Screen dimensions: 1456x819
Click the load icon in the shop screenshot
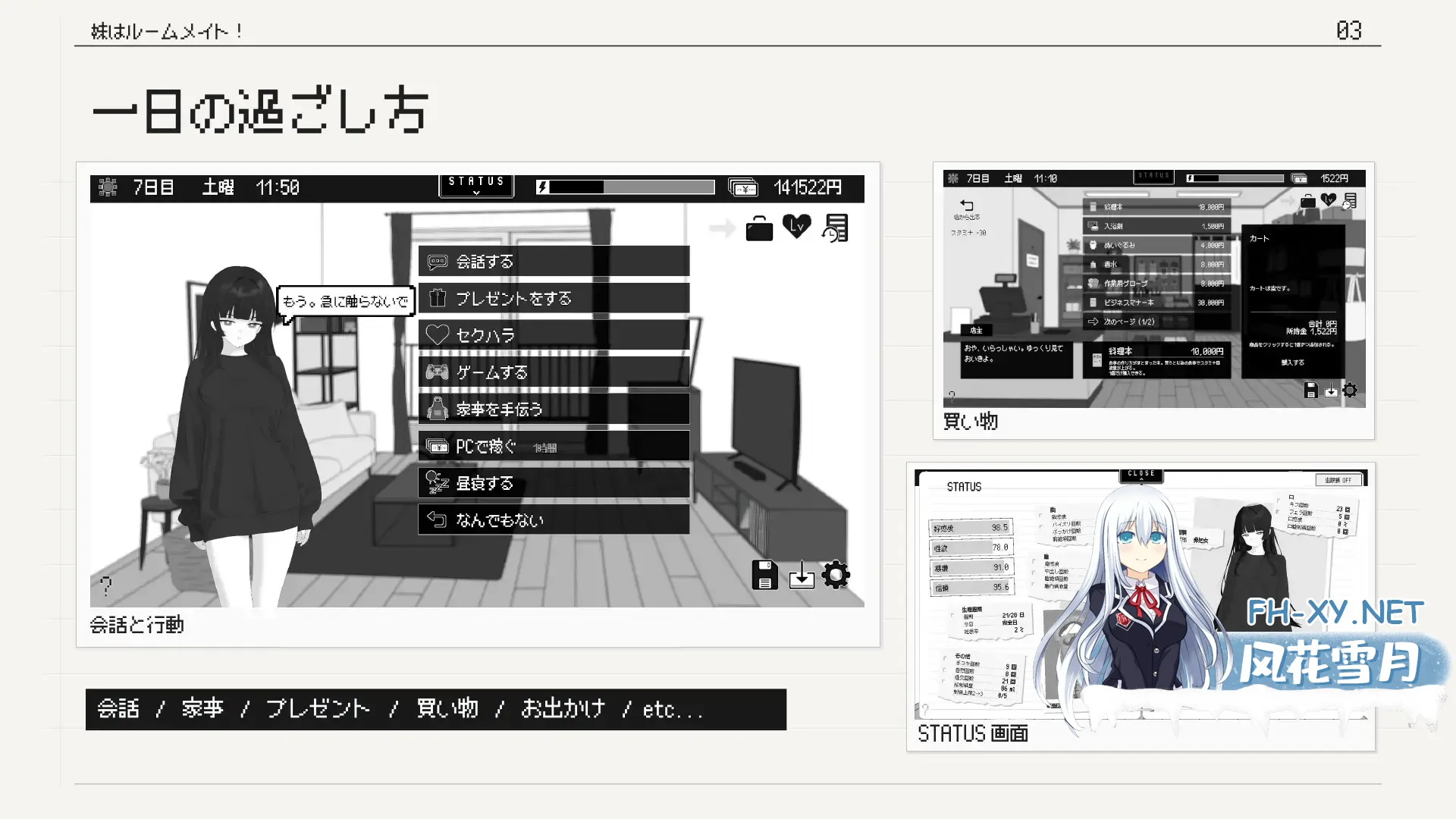click(1331, 391)
